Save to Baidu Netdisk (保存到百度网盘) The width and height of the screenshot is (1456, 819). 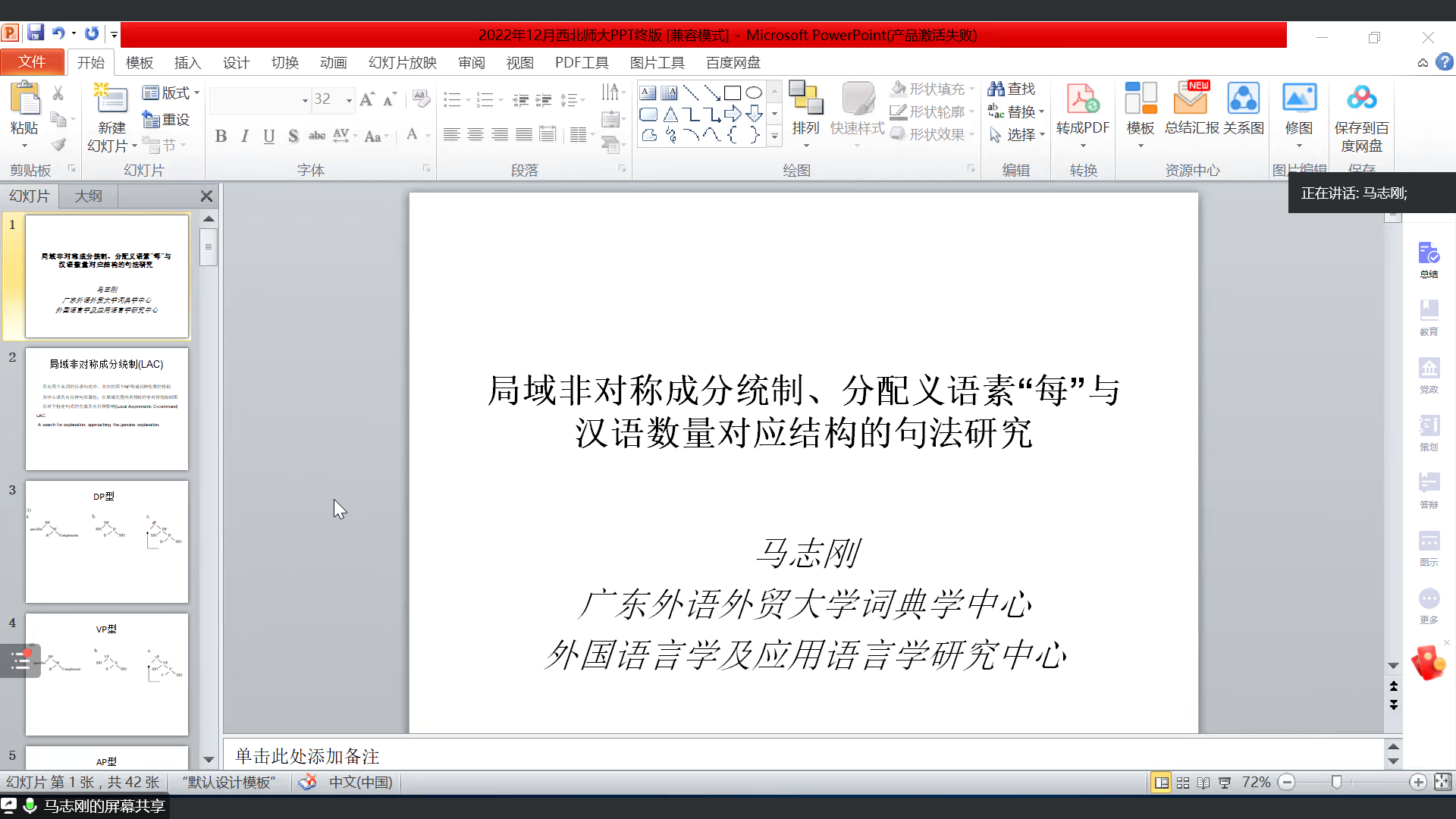pyautogui.click(x=1362, y=118)
